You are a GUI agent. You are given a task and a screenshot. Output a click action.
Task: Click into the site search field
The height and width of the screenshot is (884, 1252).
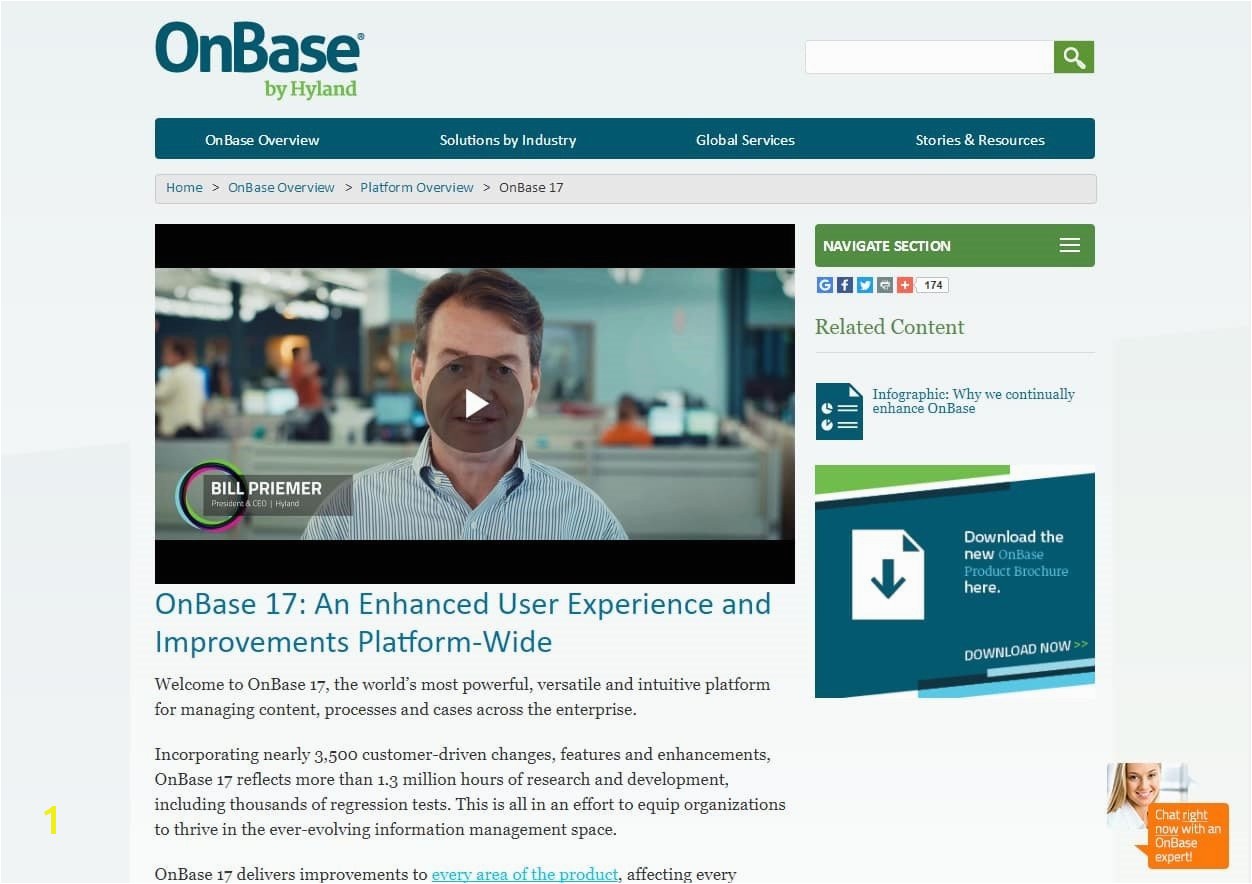click(930, 57)
